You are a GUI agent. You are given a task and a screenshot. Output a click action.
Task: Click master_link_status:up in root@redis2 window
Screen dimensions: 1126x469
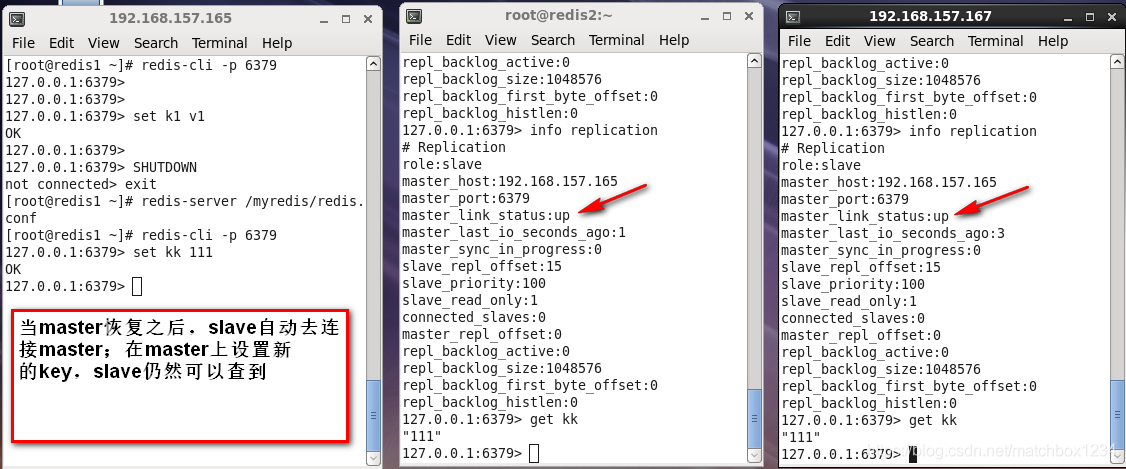click(486, 215)
